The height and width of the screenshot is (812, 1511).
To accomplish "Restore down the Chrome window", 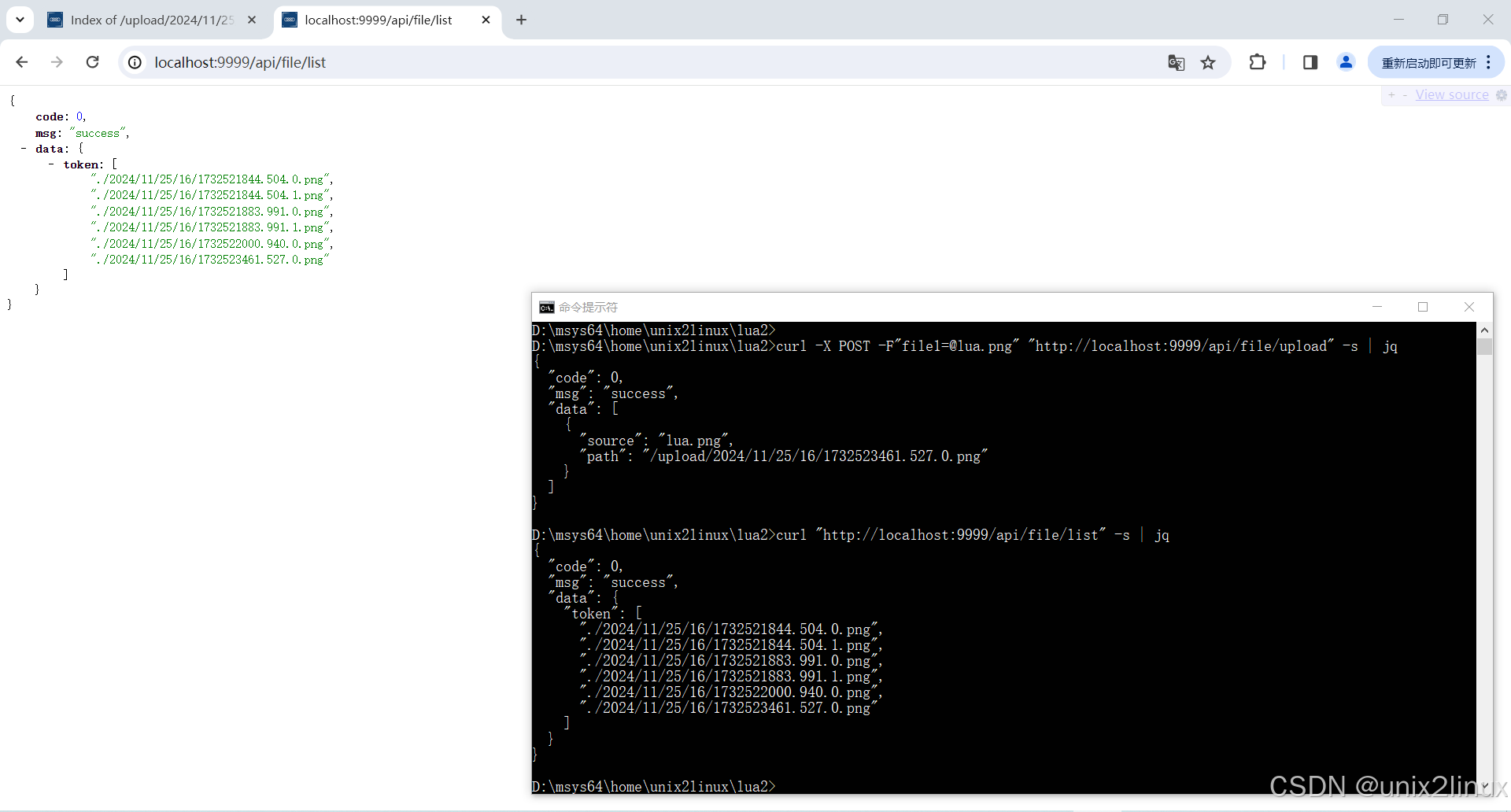I will tap(1443, 20).
